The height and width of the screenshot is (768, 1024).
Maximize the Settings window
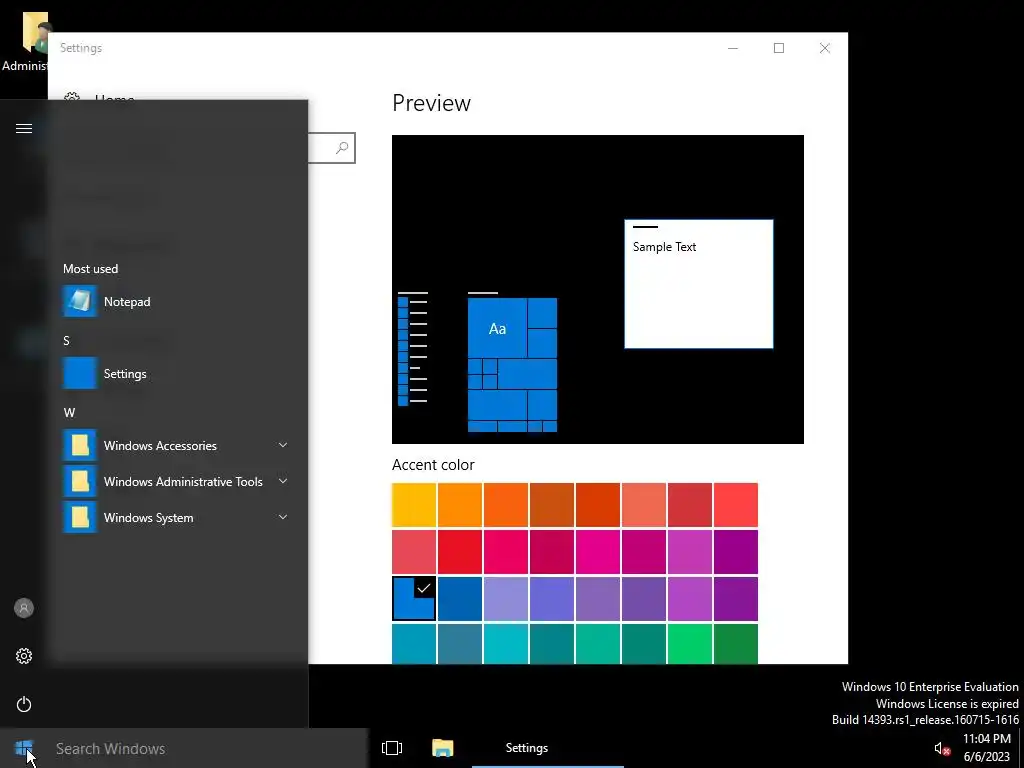[778, 48]
